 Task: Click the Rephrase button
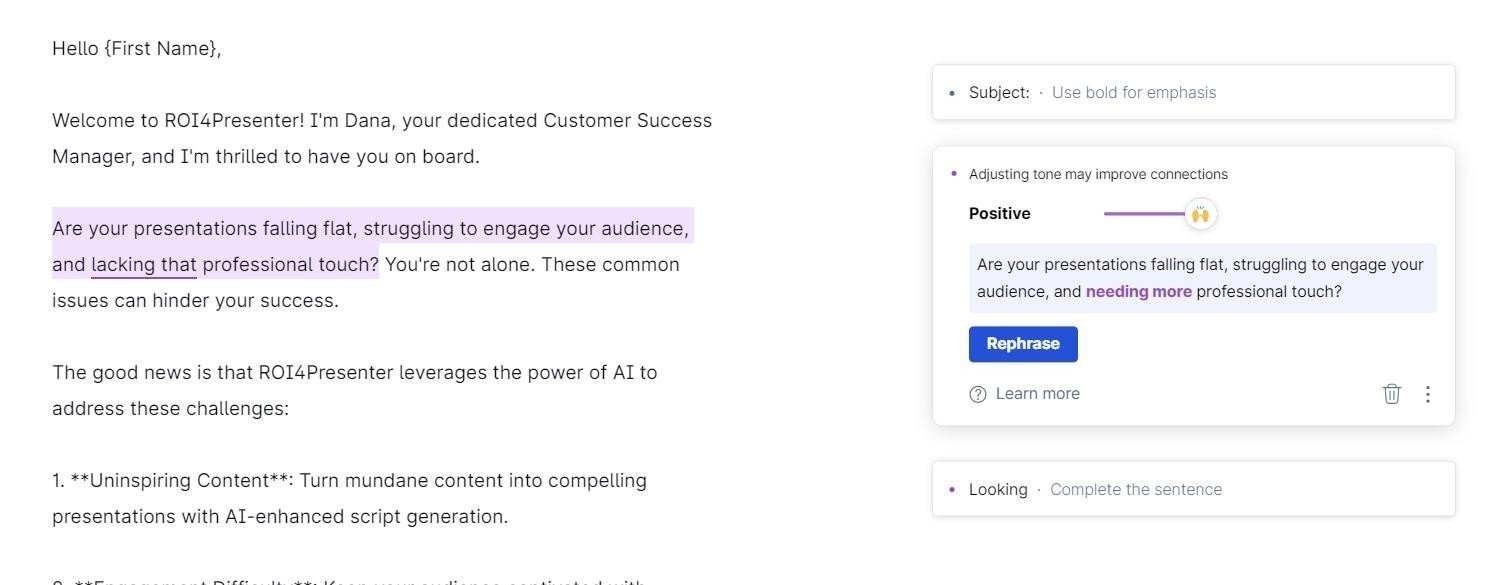click(x=1022, y=343)
